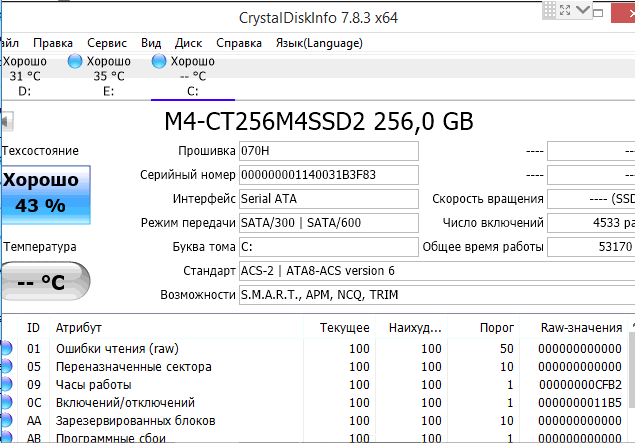Open the Правка menu
This screenshot has width=635, height=443.
coord(53,43)
